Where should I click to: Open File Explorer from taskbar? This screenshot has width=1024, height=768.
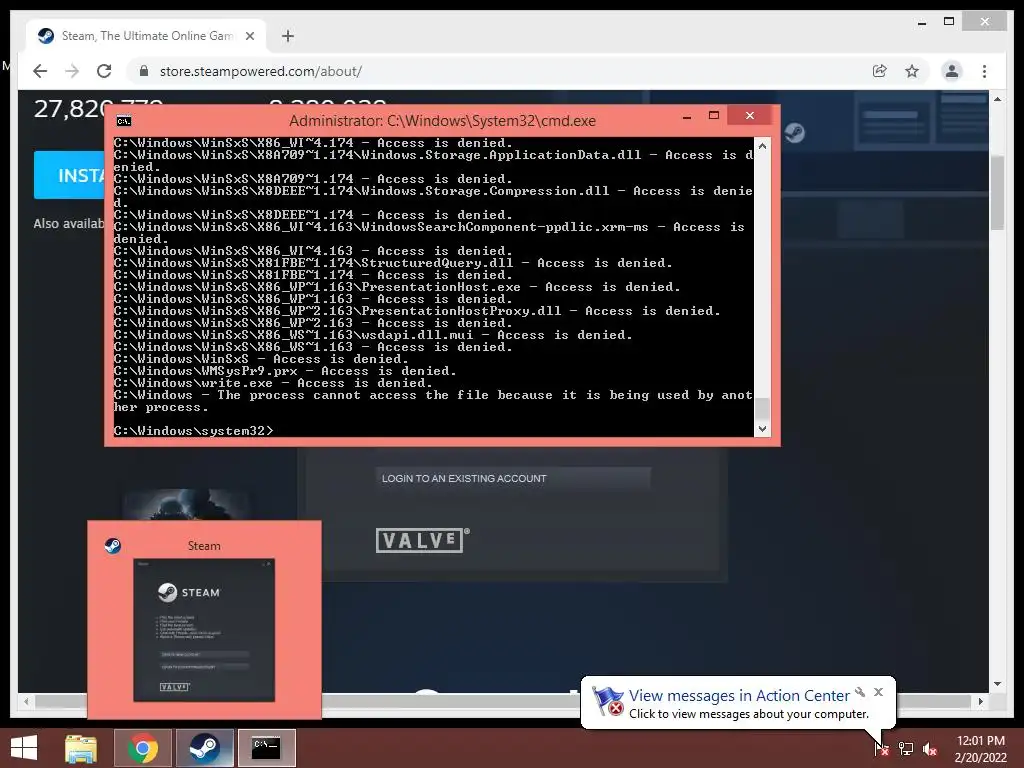(81, 748)
